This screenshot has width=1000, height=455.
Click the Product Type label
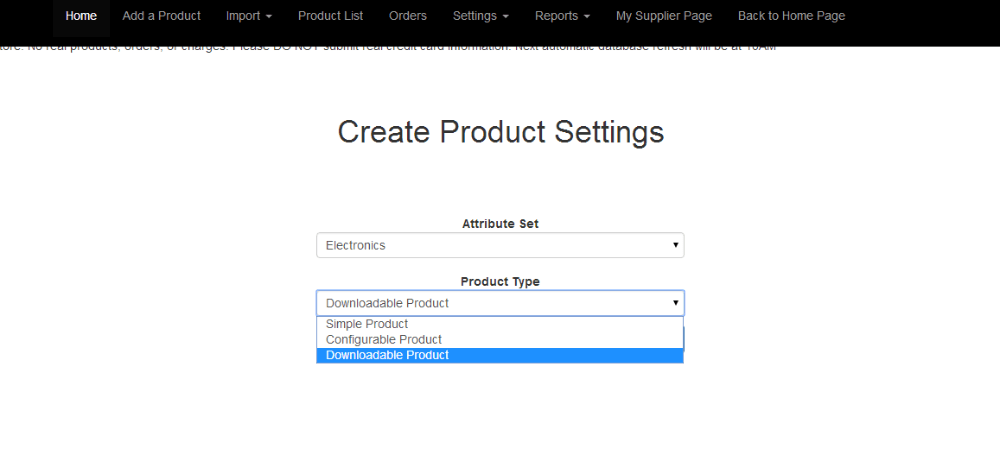coord(500,282)
